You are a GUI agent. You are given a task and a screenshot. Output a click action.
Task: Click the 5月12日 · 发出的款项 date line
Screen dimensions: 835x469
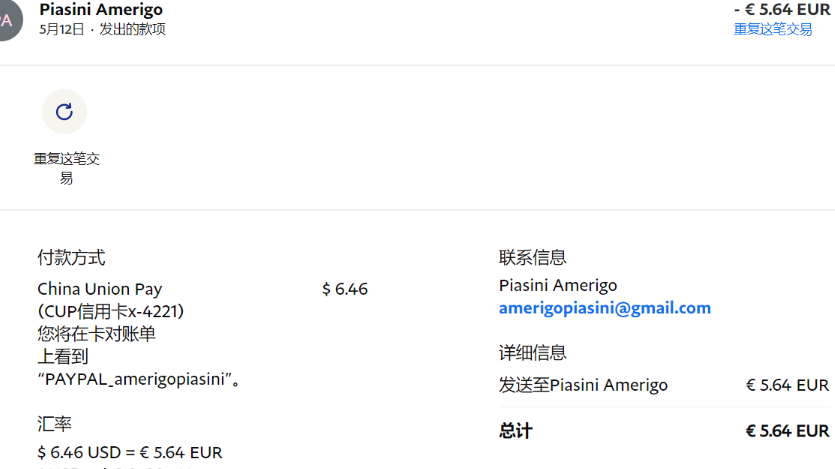point(102,29)
